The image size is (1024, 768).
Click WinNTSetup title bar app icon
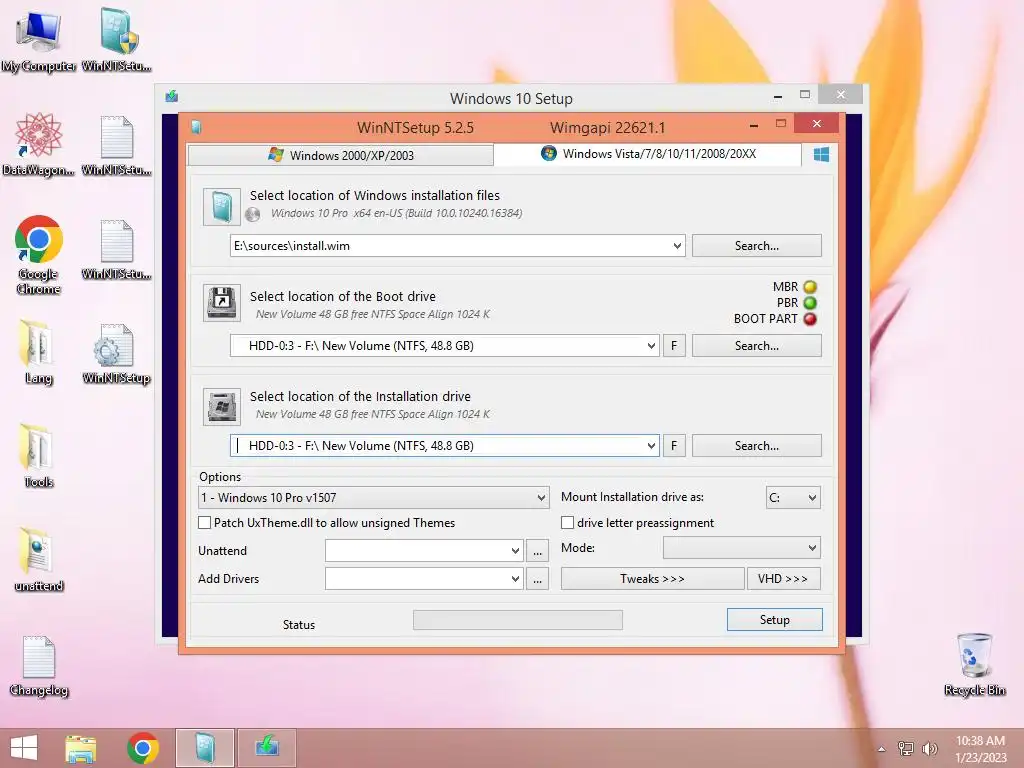(196, 127)
